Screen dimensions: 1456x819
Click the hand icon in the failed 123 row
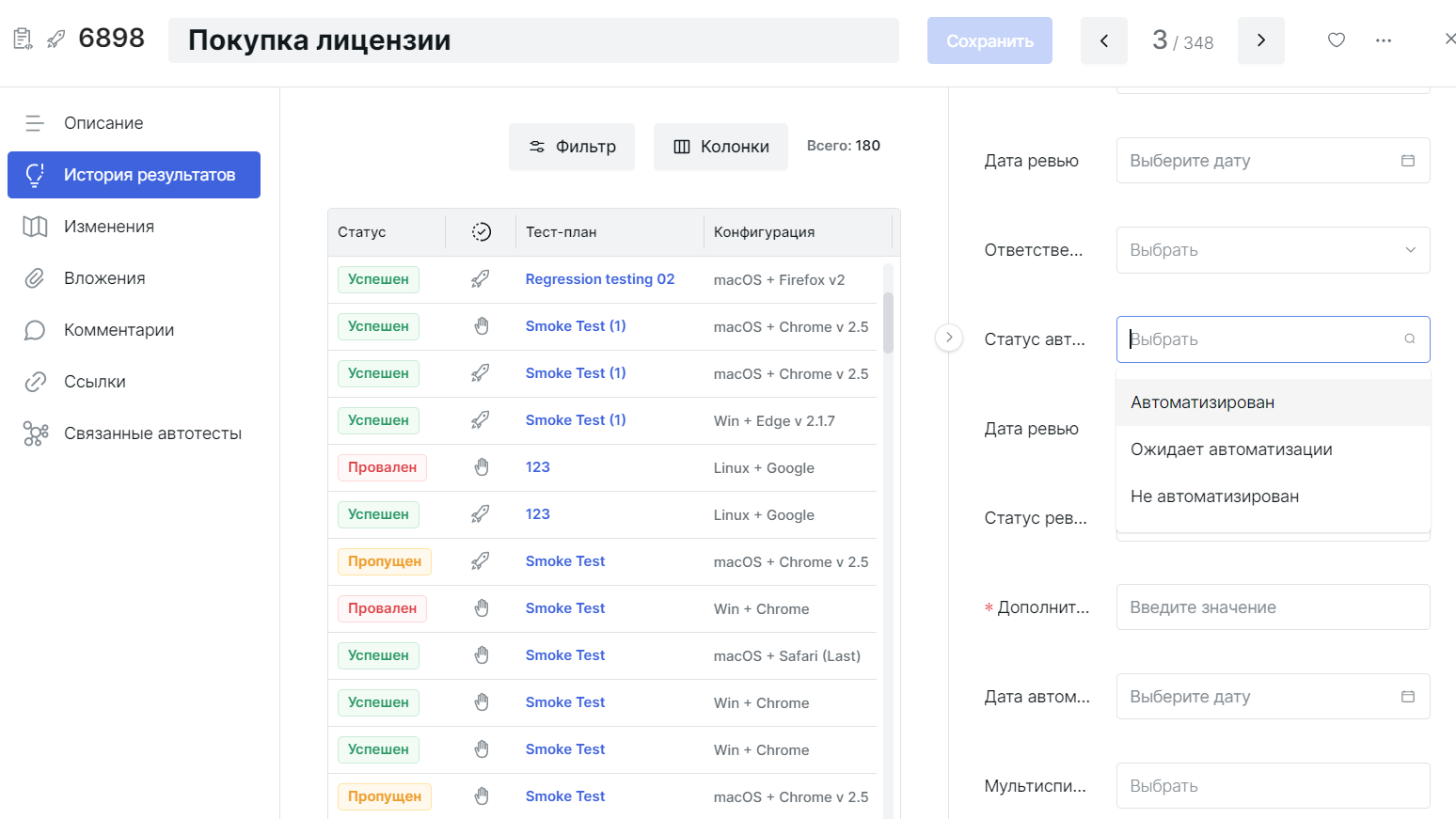point(481,466)
